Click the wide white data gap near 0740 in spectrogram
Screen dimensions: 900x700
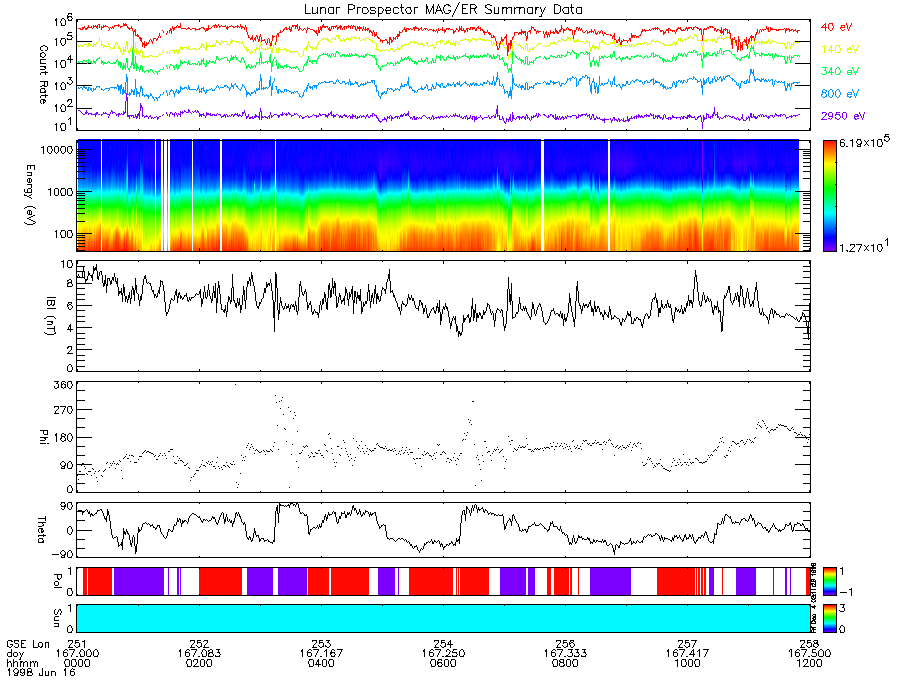pos(542,196)
